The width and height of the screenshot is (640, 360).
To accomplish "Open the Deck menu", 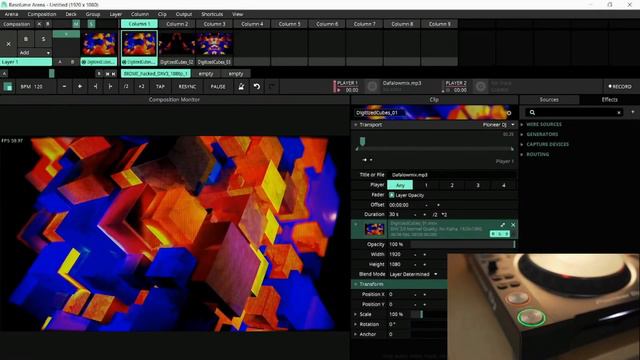I will click(71, 14).
